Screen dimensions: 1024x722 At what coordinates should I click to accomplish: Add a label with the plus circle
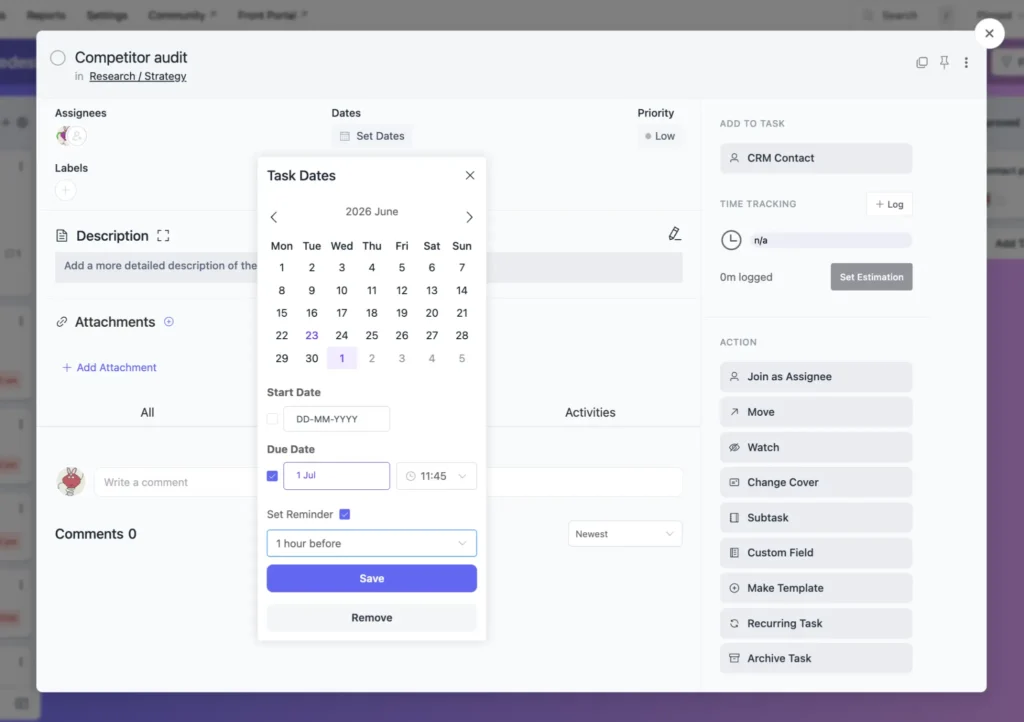65,190
